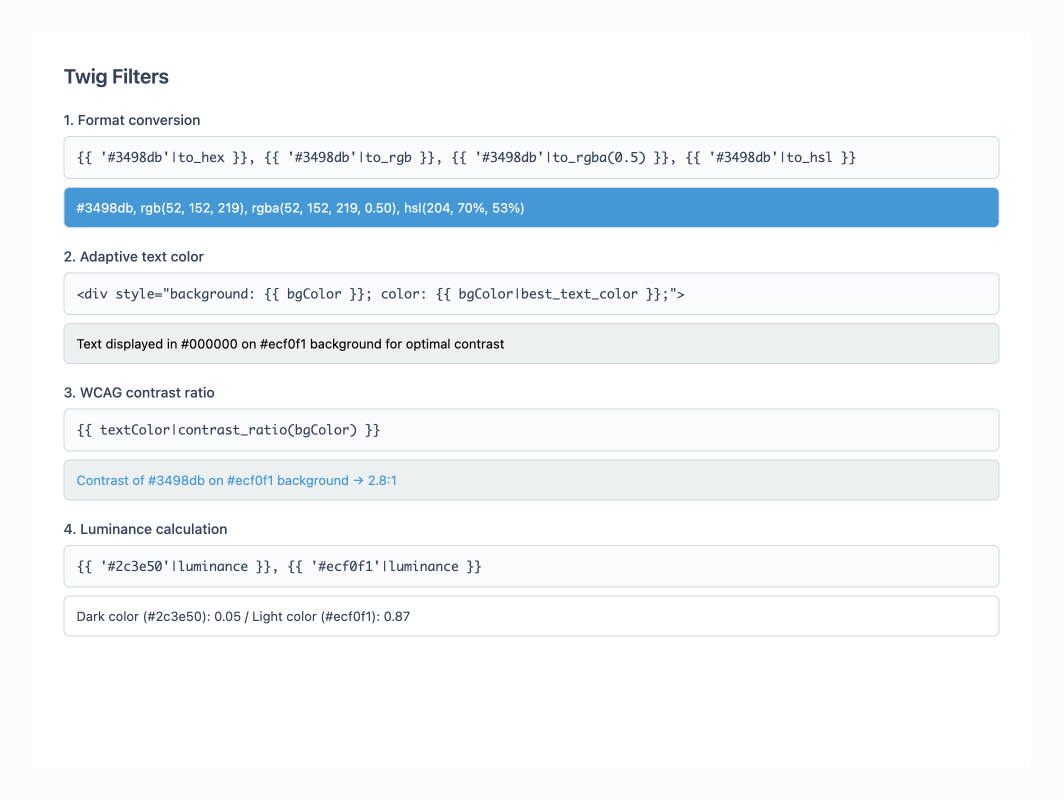Click the Twig Filters page heading
The image size is (1064, 800).
click(116, 77)
